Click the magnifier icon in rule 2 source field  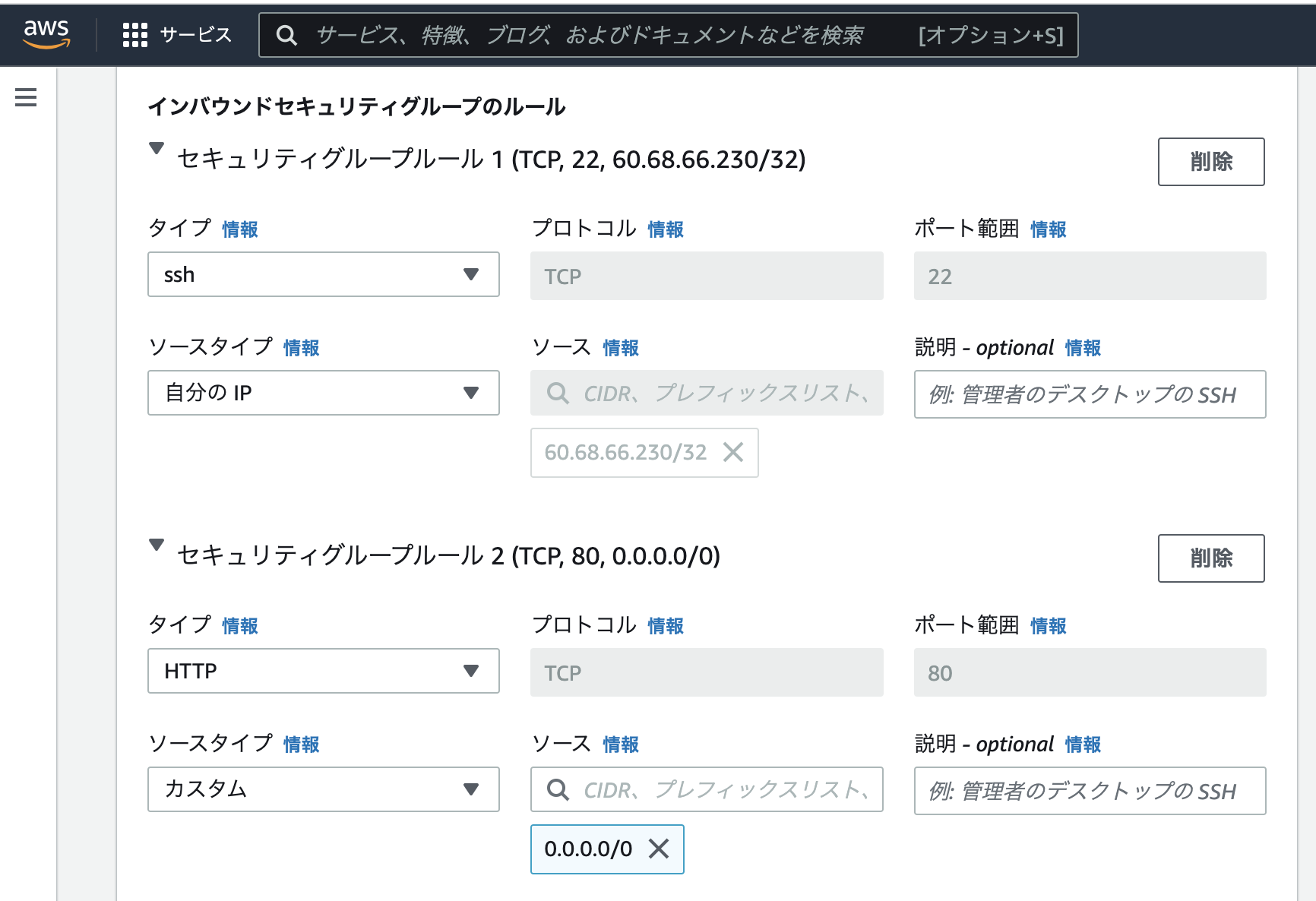coord(558,790)
